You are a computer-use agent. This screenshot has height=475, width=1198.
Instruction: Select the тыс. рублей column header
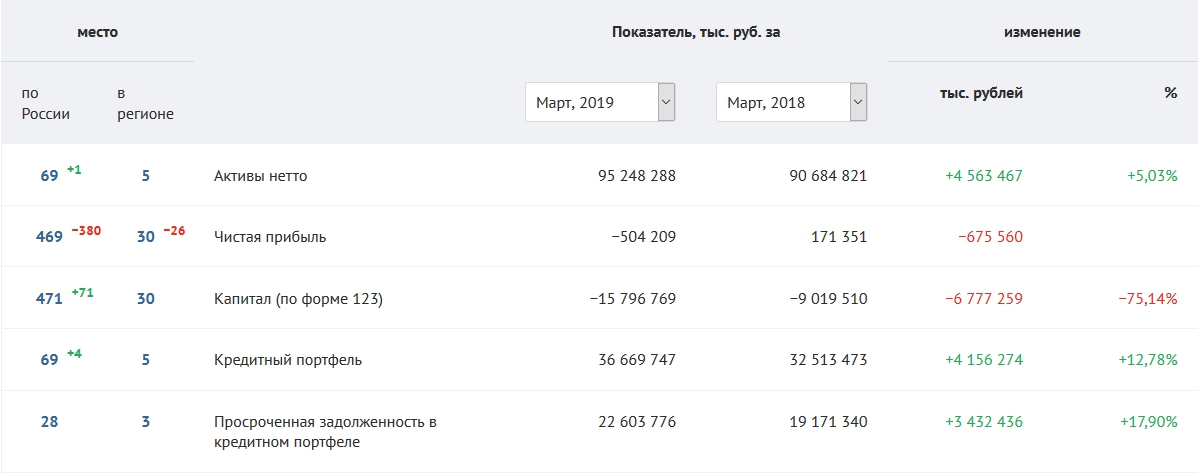tap(981, 94)
